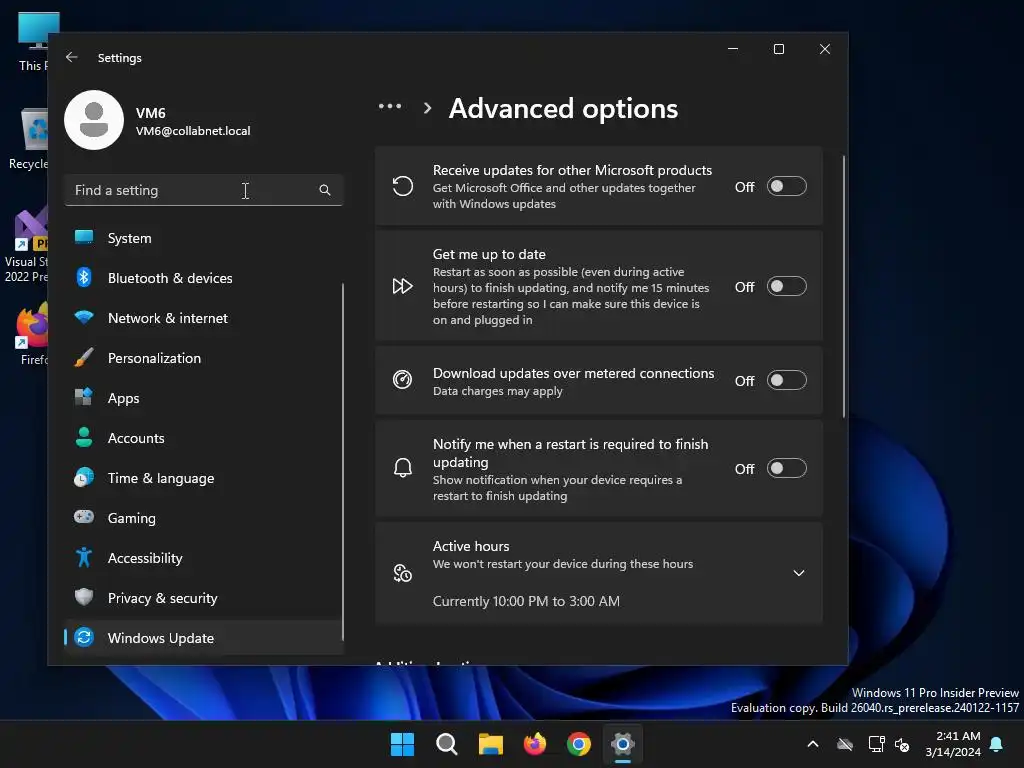
Task: Click the muted volume tray icon
Action: point(903,744)
